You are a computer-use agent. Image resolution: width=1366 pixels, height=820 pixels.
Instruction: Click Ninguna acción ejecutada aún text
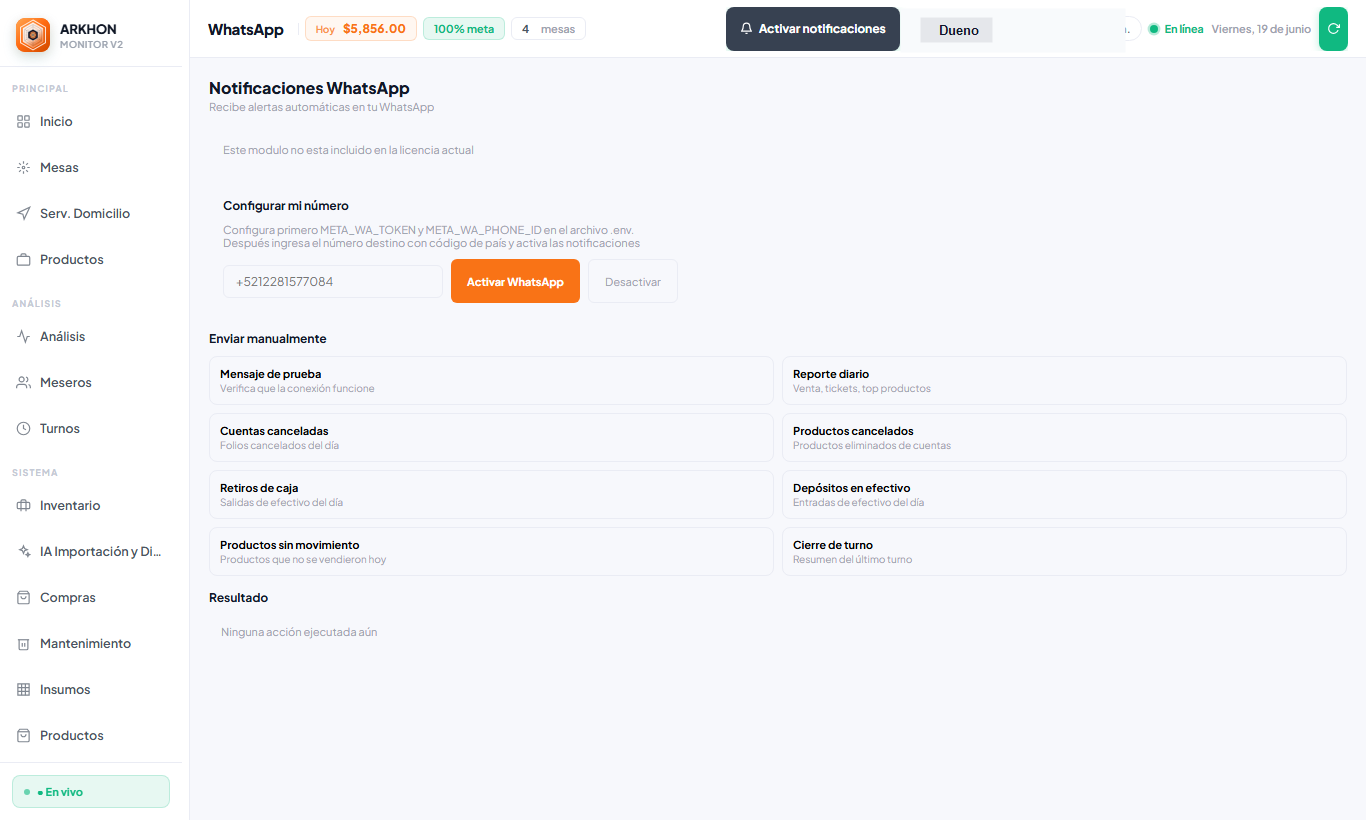tap(299, 632)
